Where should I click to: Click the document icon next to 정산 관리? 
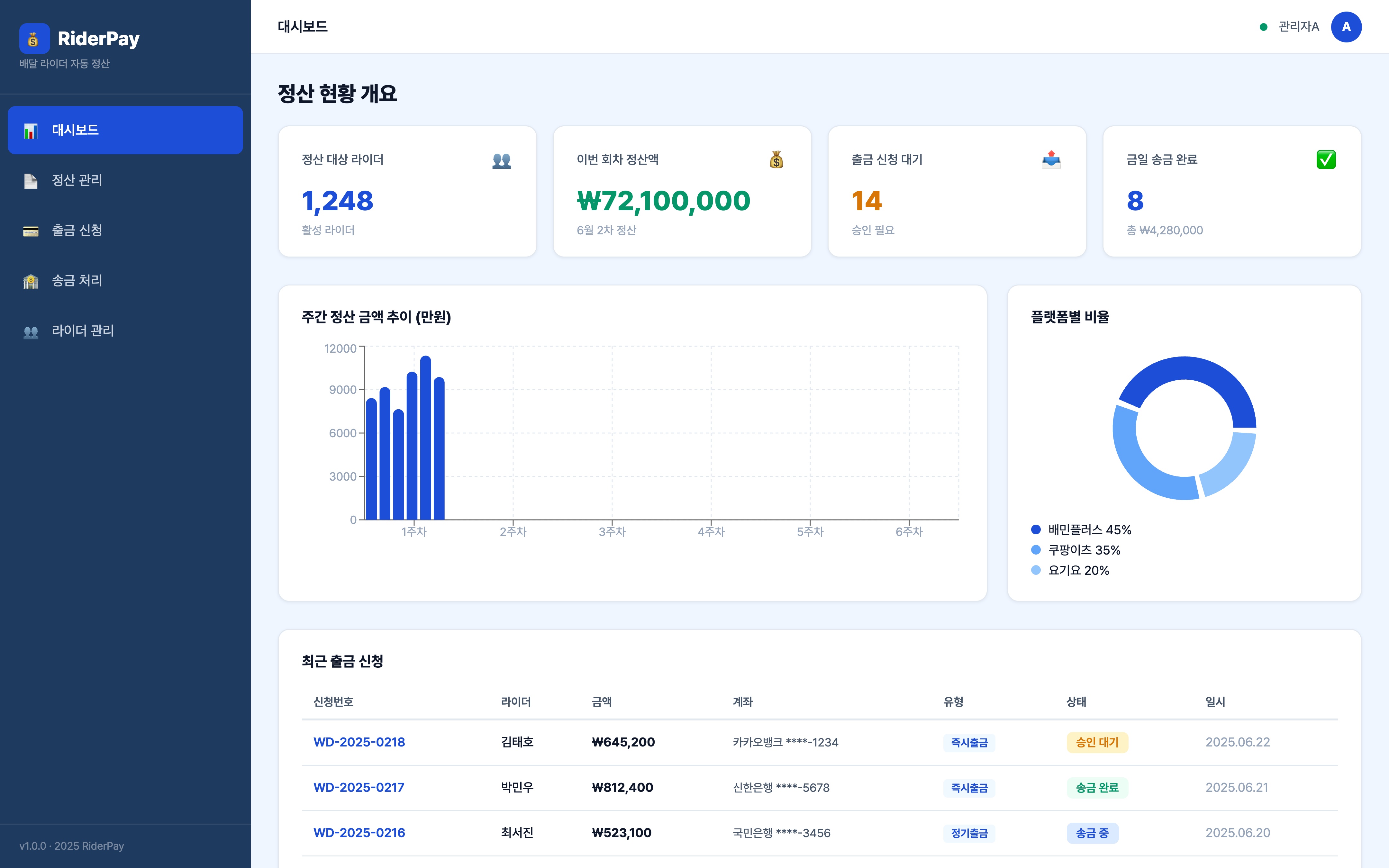31,181
